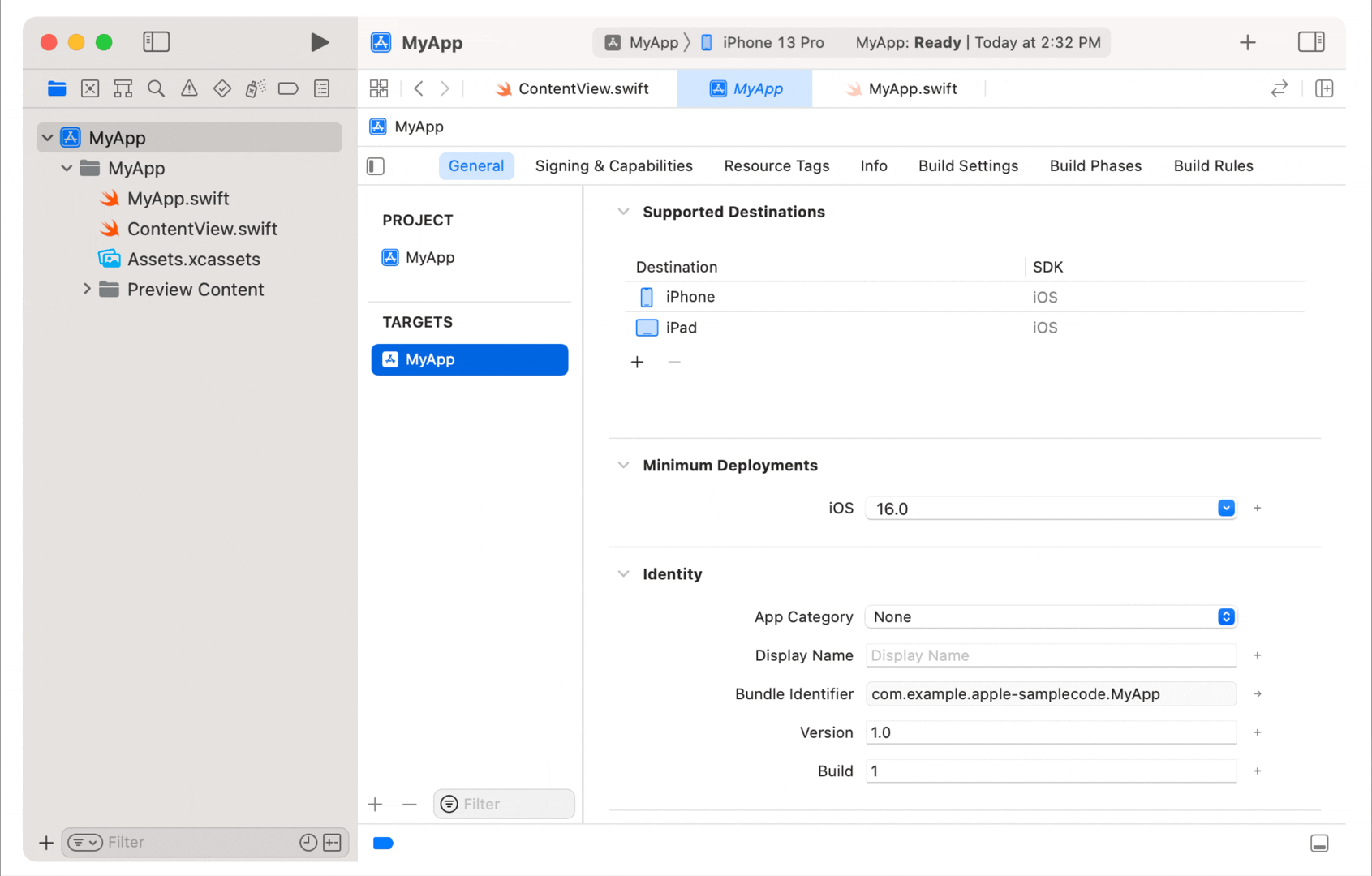Screen dimensions: 1372x876
Task: Click the Run play button
Action: pos(320,42)
